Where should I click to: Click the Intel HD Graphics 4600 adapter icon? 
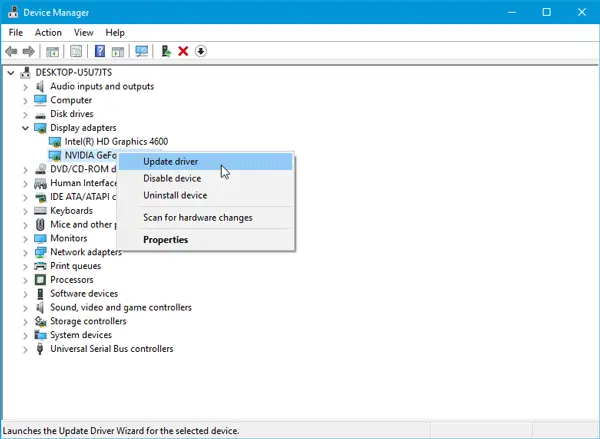coord(55,142)
